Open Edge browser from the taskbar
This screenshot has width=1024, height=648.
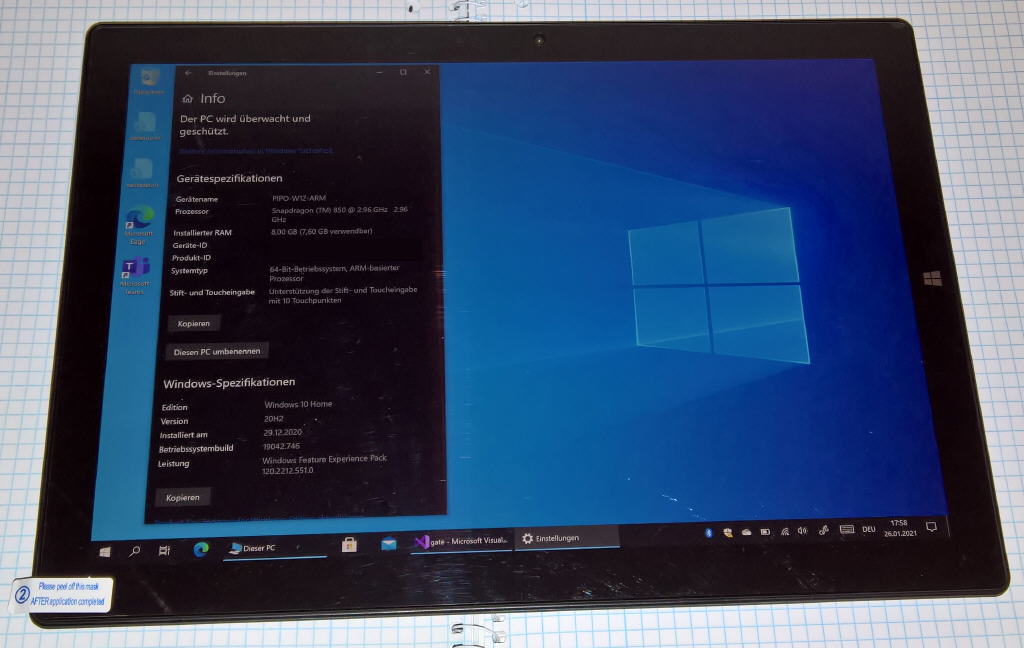201,549
